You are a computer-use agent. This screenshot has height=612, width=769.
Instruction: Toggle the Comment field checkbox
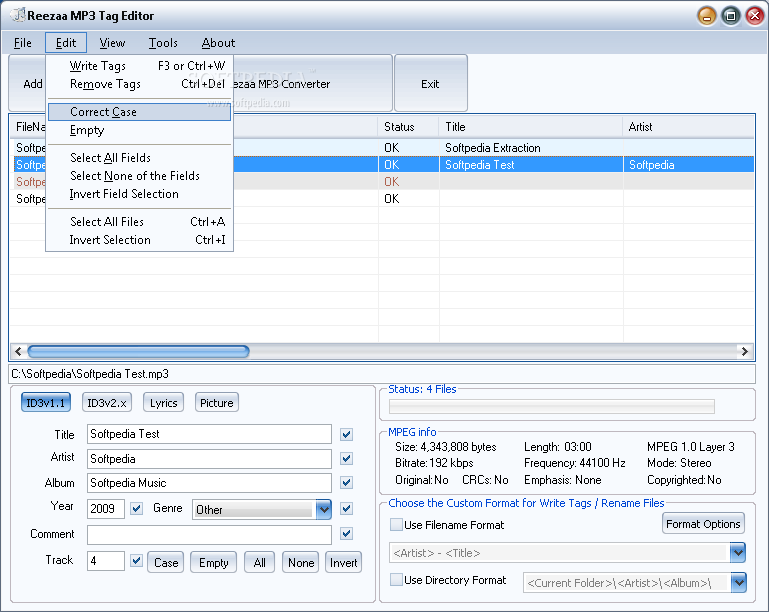[x=346, y=534]
